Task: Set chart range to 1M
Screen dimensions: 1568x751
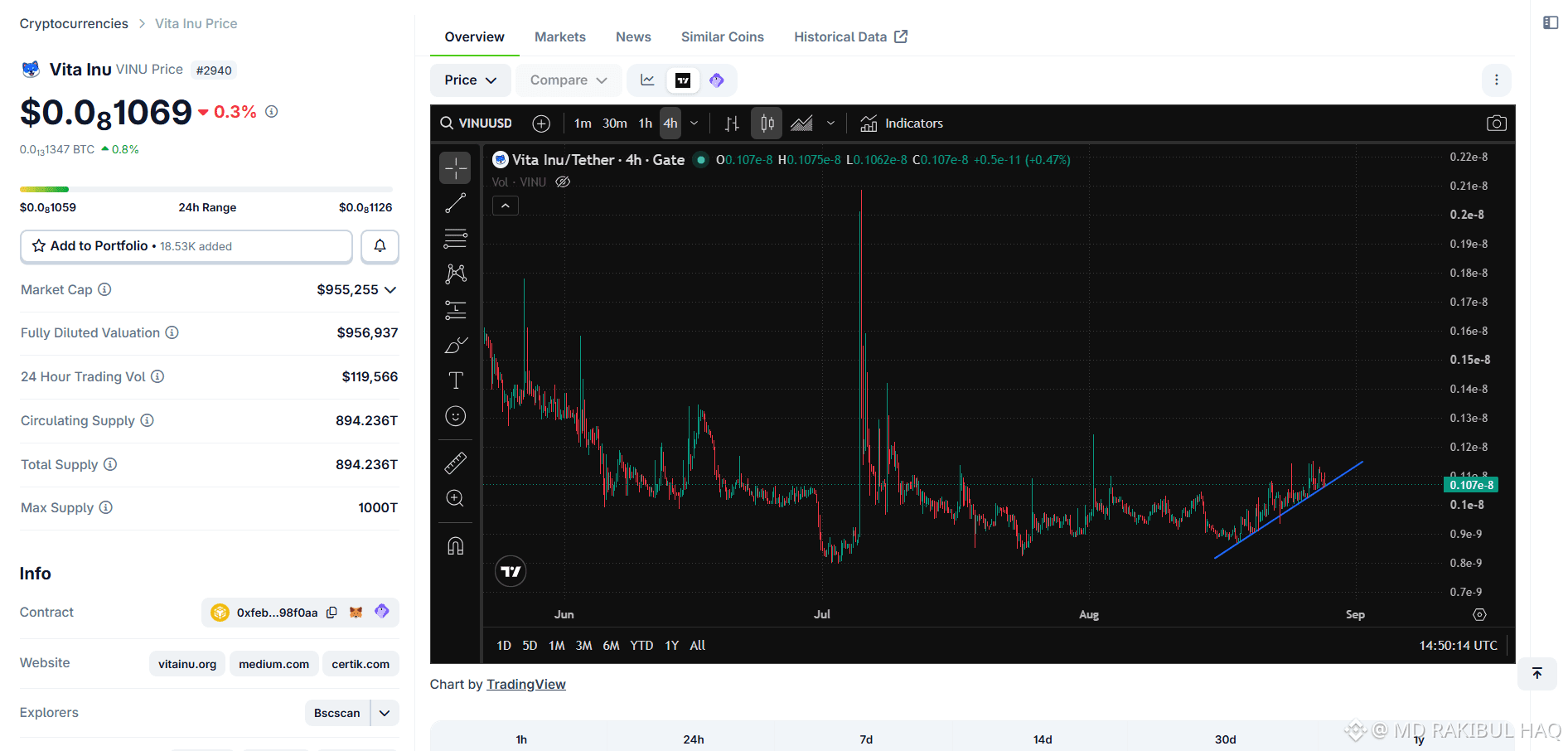Action: (557, 645)
